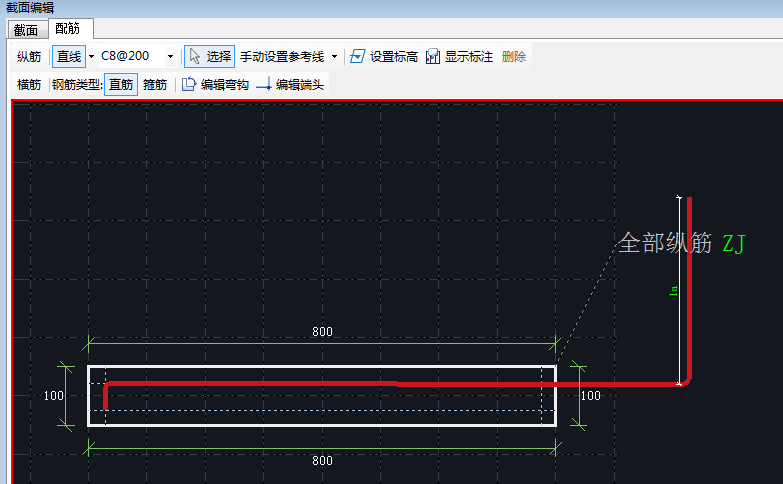Click the left 100 height dimension

54,396
